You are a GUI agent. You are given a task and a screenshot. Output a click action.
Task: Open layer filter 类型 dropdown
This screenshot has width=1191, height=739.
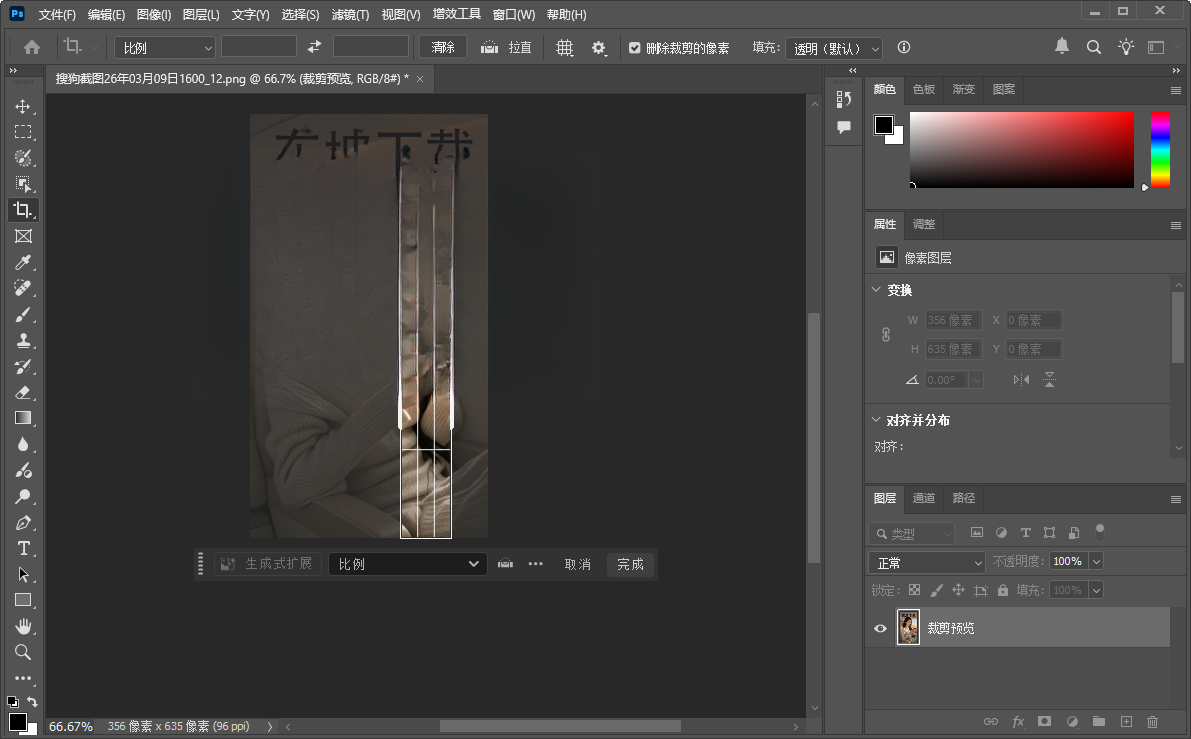[911, 533]
